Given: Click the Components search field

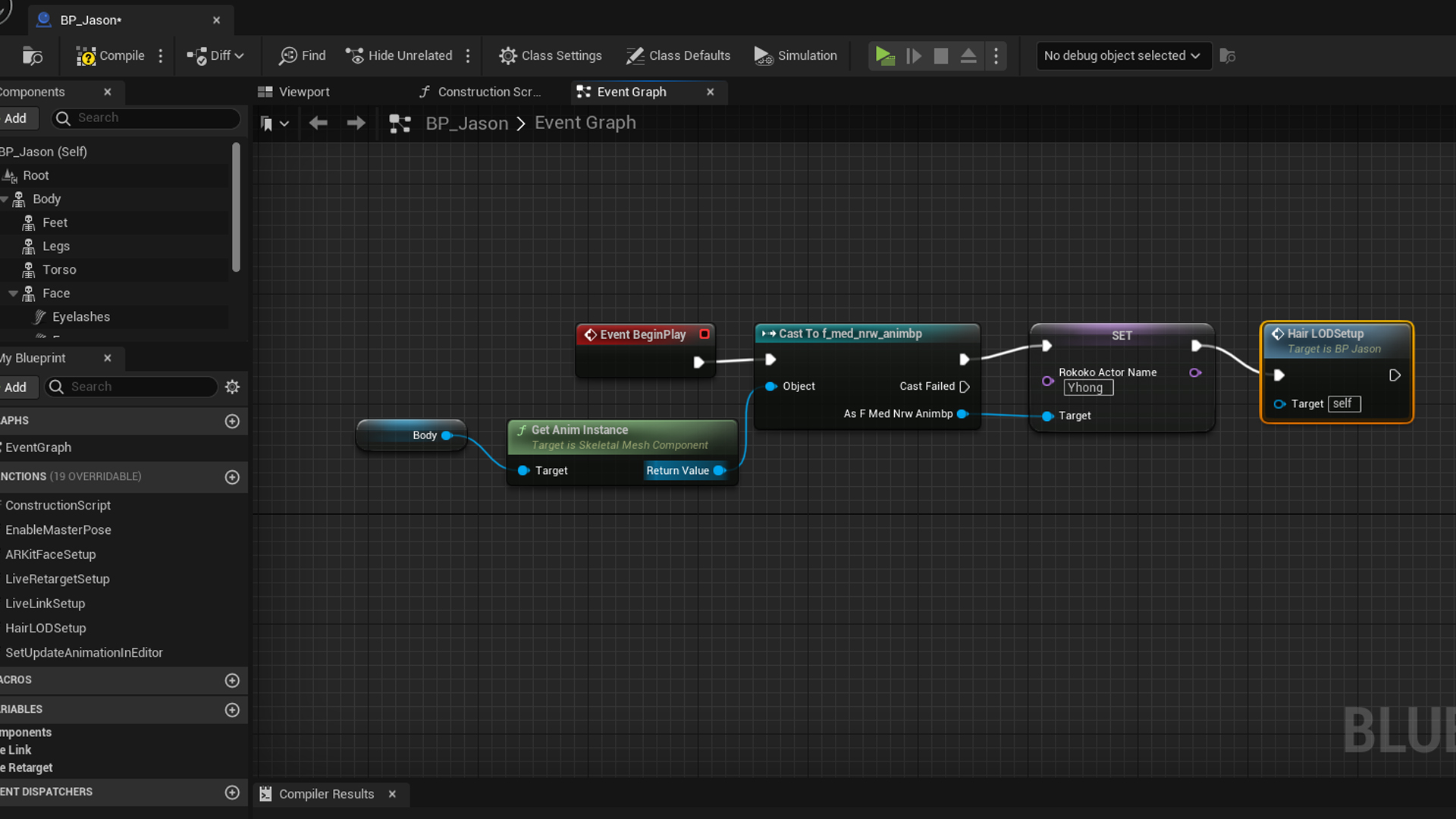Looking at the screenshot, I should point(146,118).
